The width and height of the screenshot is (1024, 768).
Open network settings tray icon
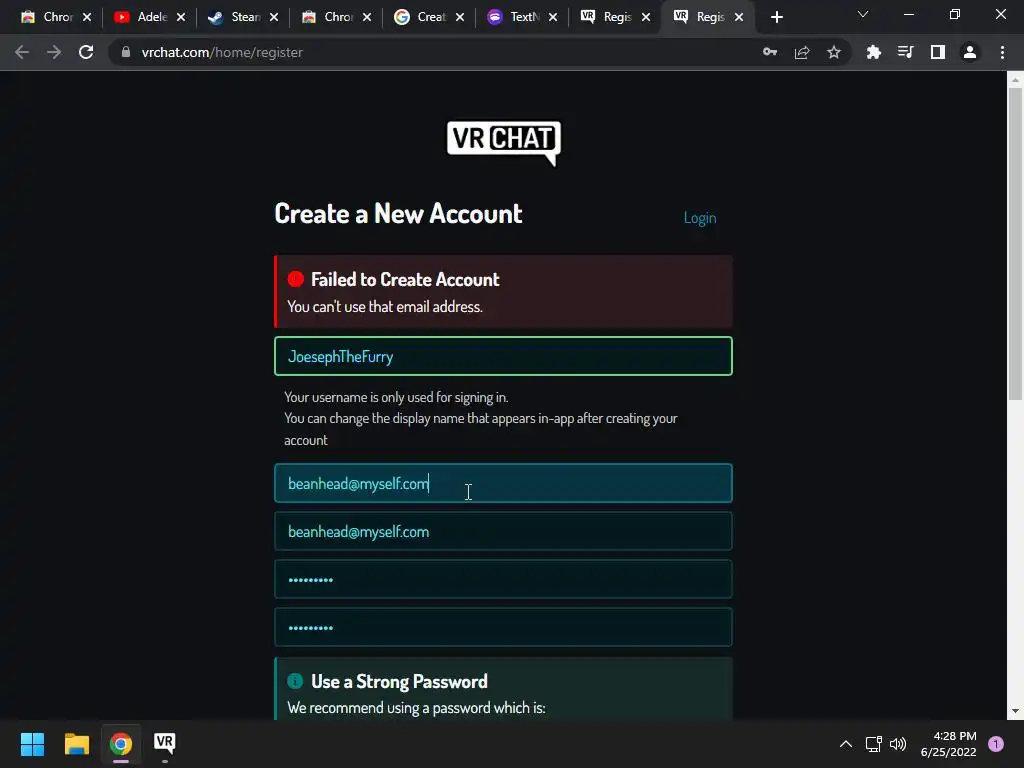point(873,744)
